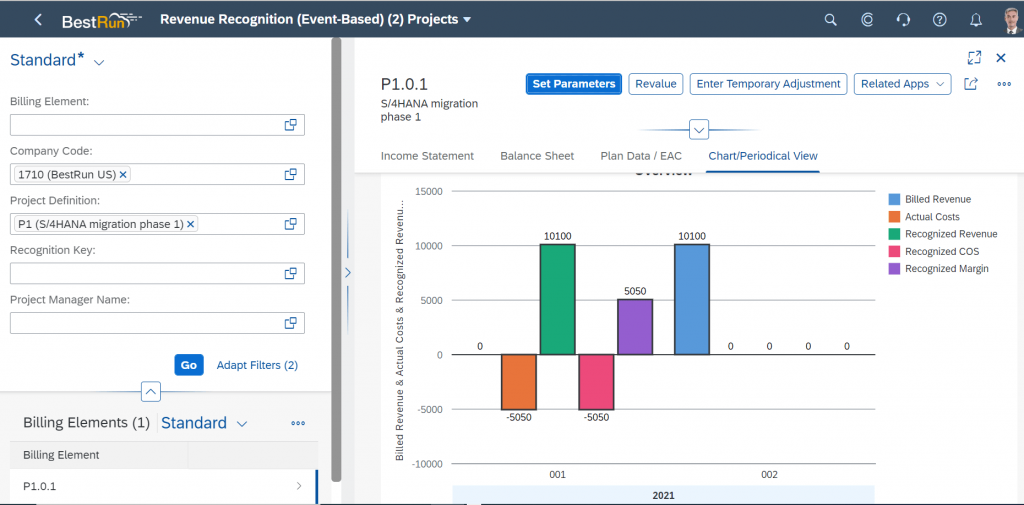Click the Recognized Margin legend swatch
The image size is (1024, 505).
pyautogui.click(x=894, y=269)
